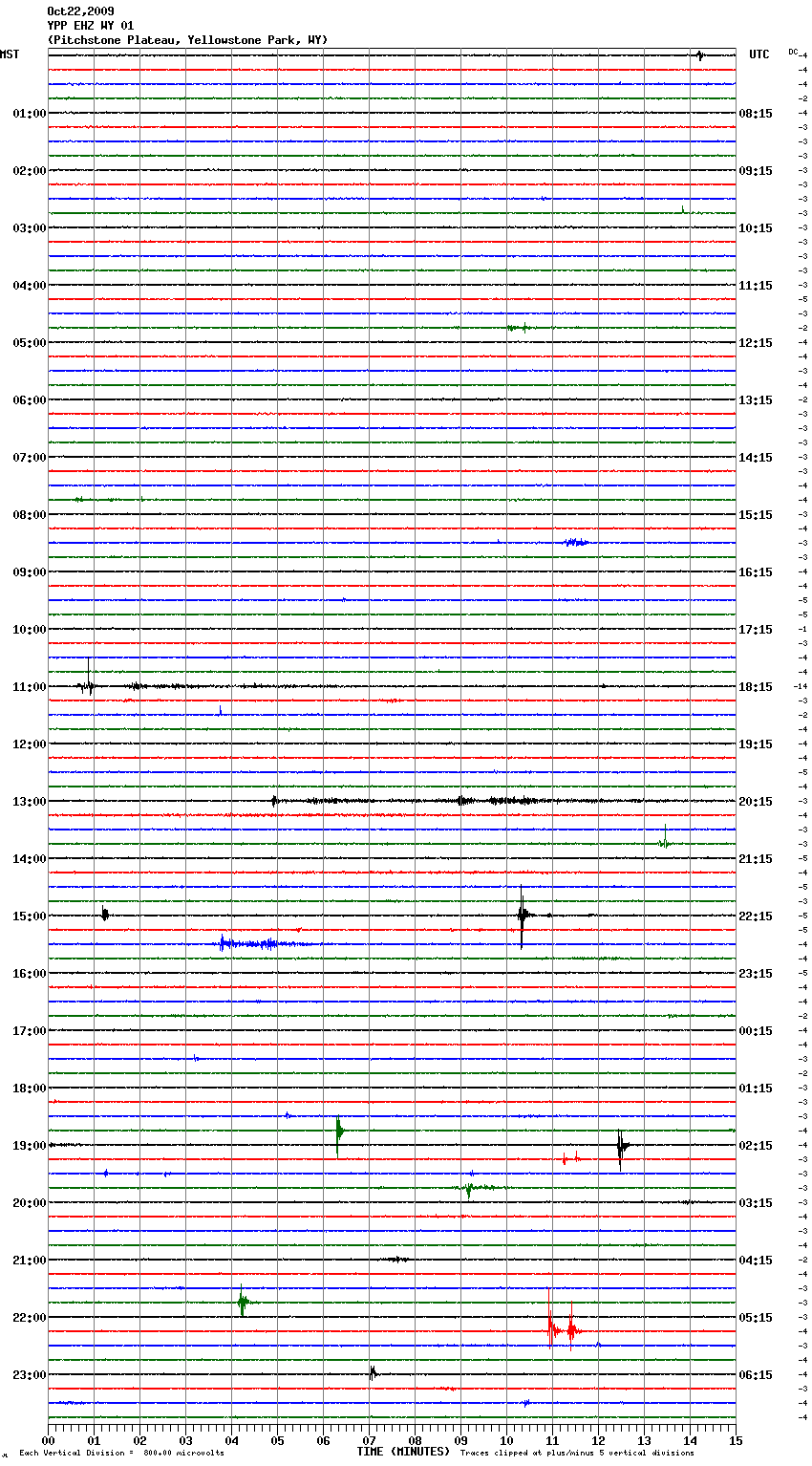Click the 10 minute axis tick label
The width and height of the screenshot is (812, 1466).
506,1440
